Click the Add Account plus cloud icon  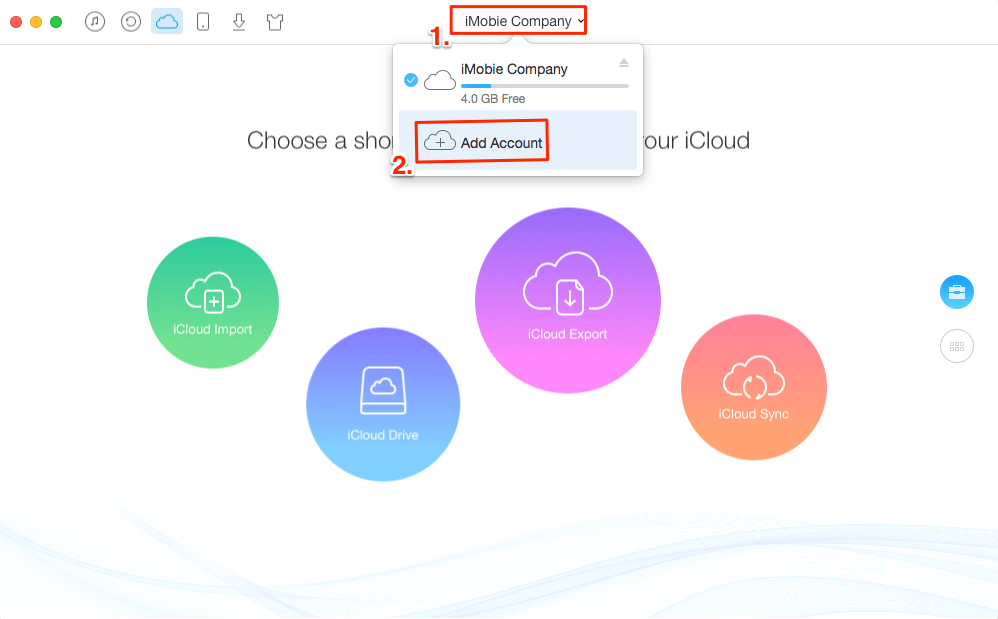[440, 141]
